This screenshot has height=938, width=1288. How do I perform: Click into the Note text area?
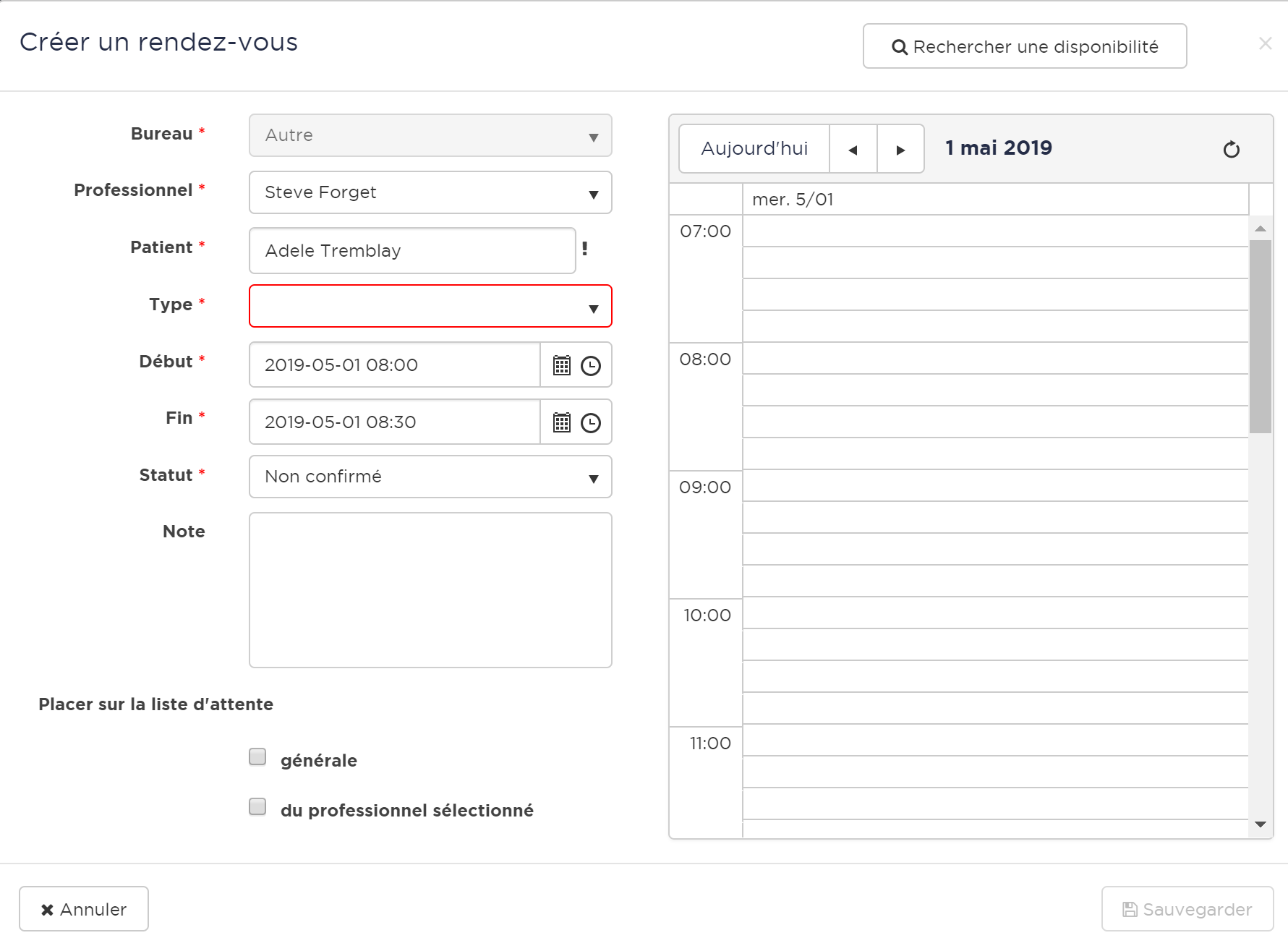430,590
